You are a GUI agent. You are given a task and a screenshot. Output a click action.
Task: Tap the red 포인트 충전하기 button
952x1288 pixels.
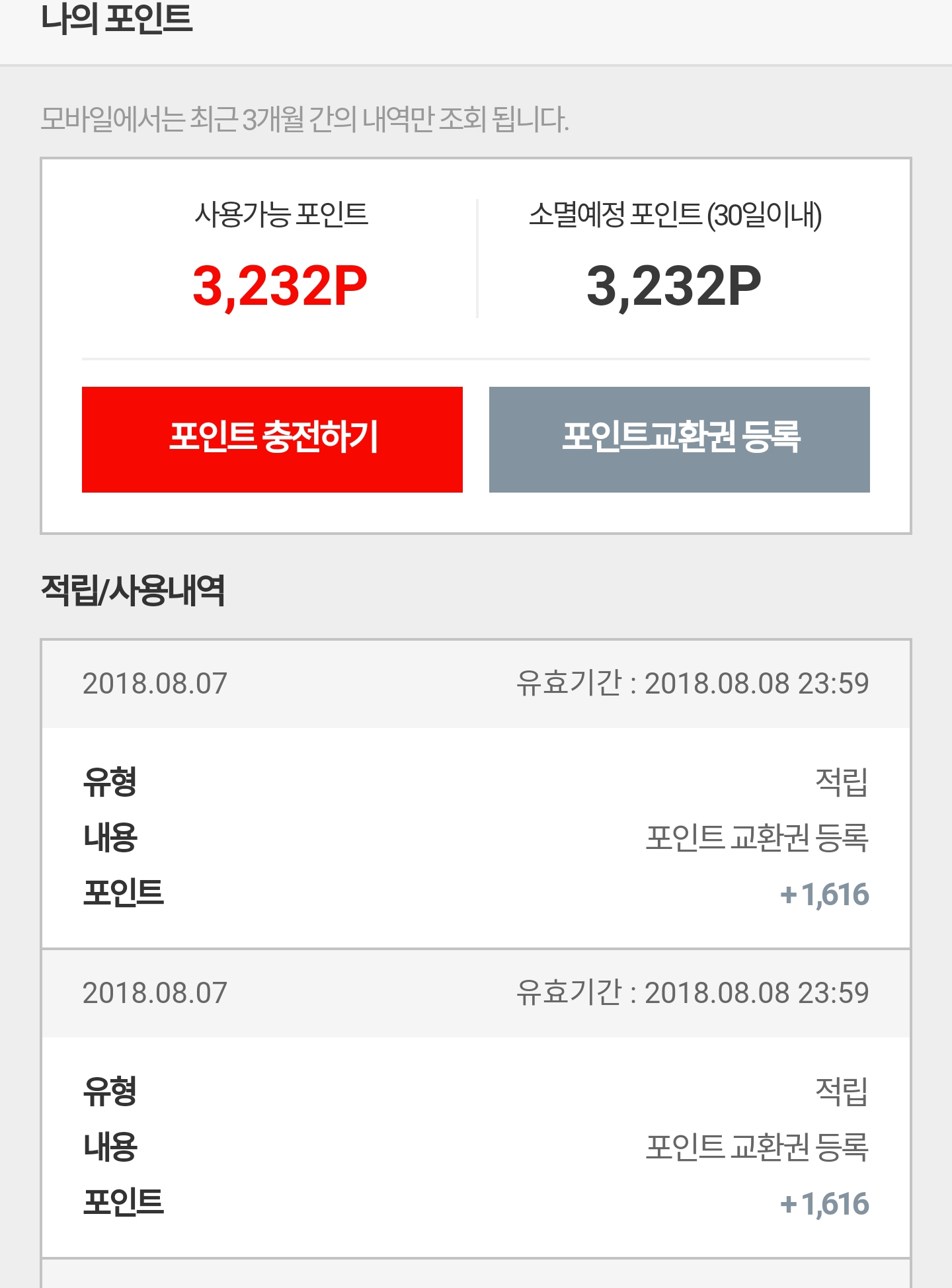272,439
